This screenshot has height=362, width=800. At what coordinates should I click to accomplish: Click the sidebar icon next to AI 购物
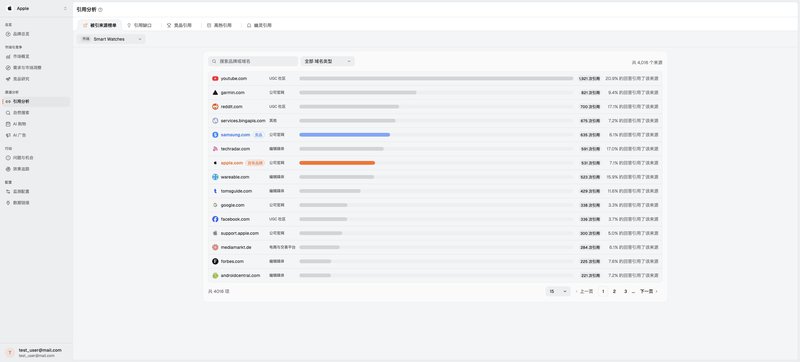[x=8, y=124]
